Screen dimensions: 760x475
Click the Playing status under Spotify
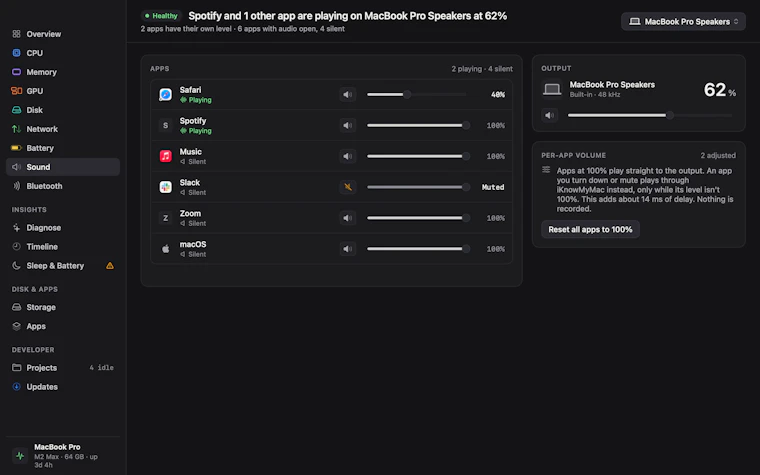click(x=196, y=131)
